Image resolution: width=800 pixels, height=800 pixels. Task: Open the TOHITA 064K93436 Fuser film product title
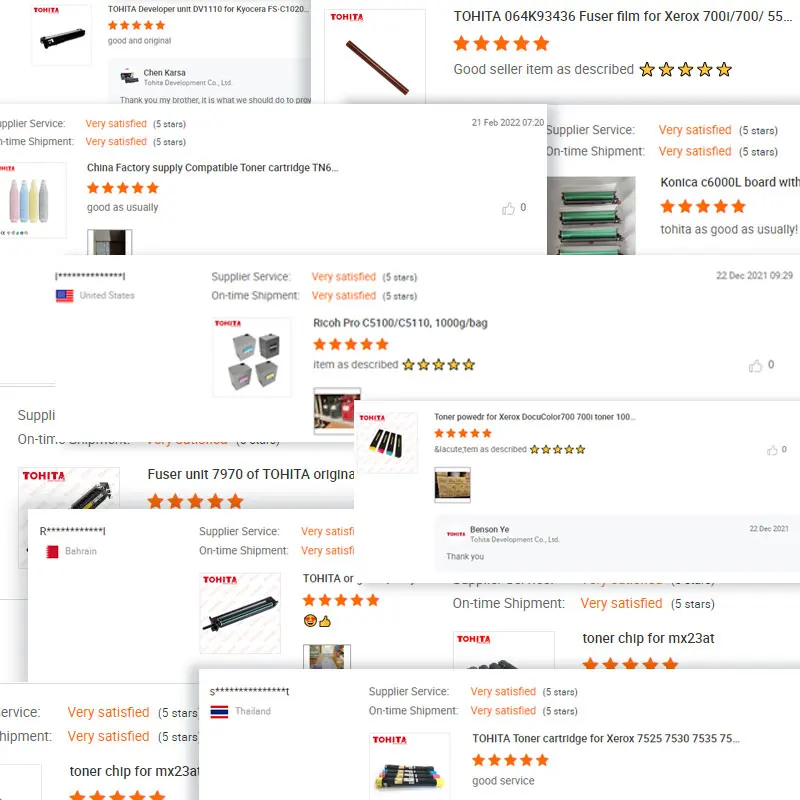[x=622, y=16]
